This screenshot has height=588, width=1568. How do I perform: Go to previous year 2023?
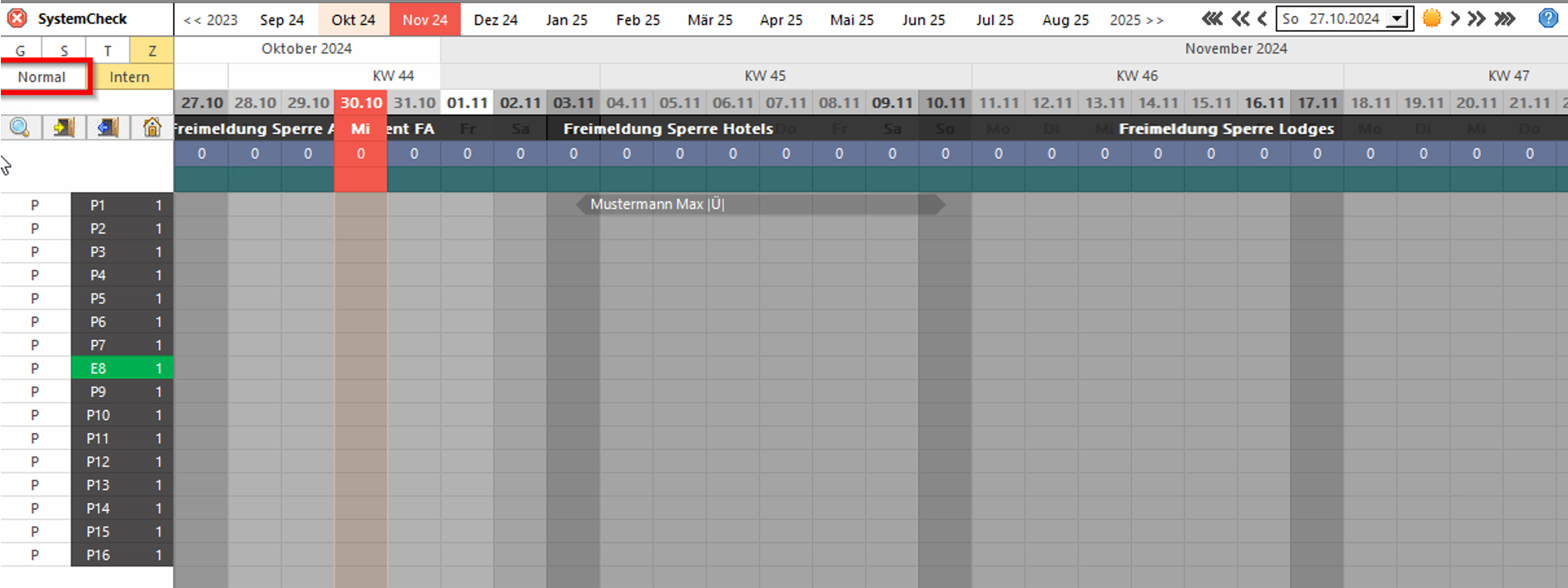[x=211, y=20]
